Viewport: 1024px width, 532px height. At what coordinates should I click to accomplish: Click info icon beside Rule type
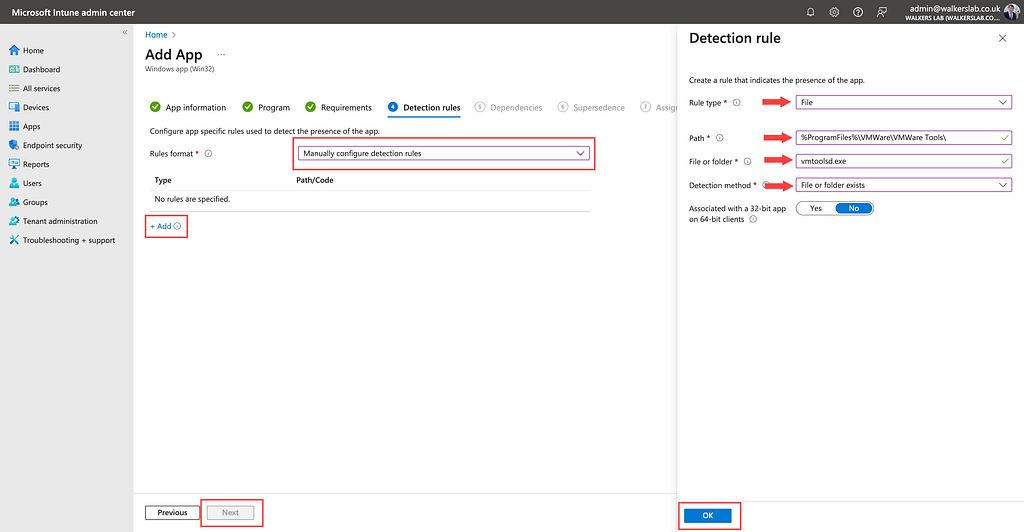pyautogui.click(x=737, y=102)
